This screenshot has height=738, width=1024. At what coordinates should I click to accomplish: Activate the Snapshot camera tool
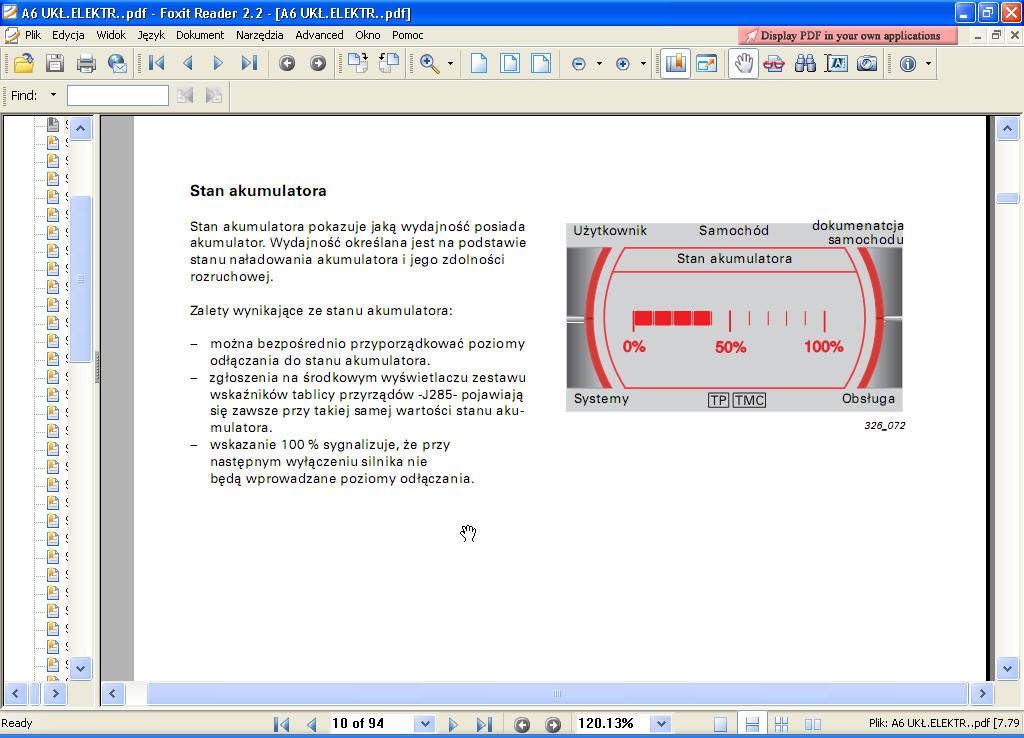867,63
